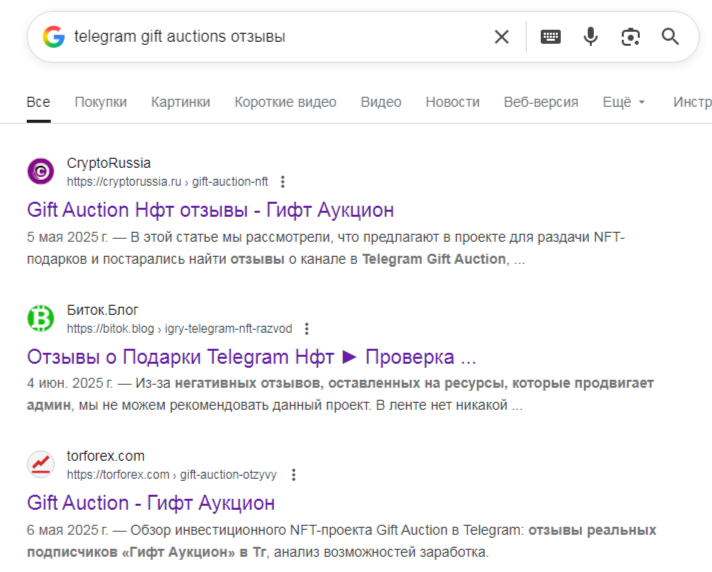The height and width of the screenshot is (572, 712).
Task: Search by image with Lens
Action: (x=630, y=37)
